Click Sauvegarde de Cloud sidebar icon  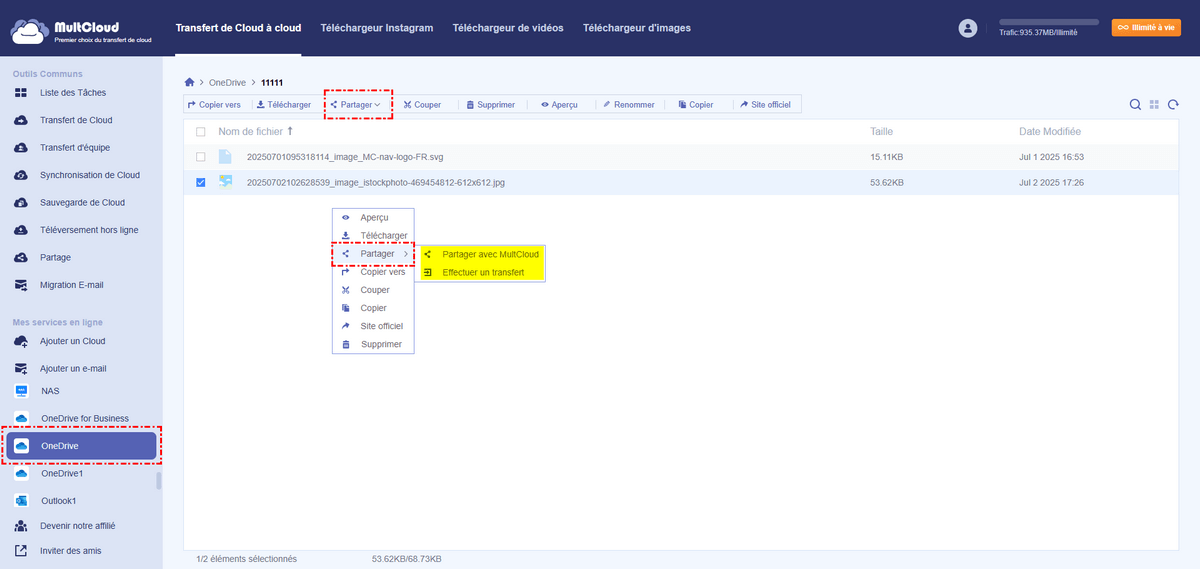tap(21, 202)
